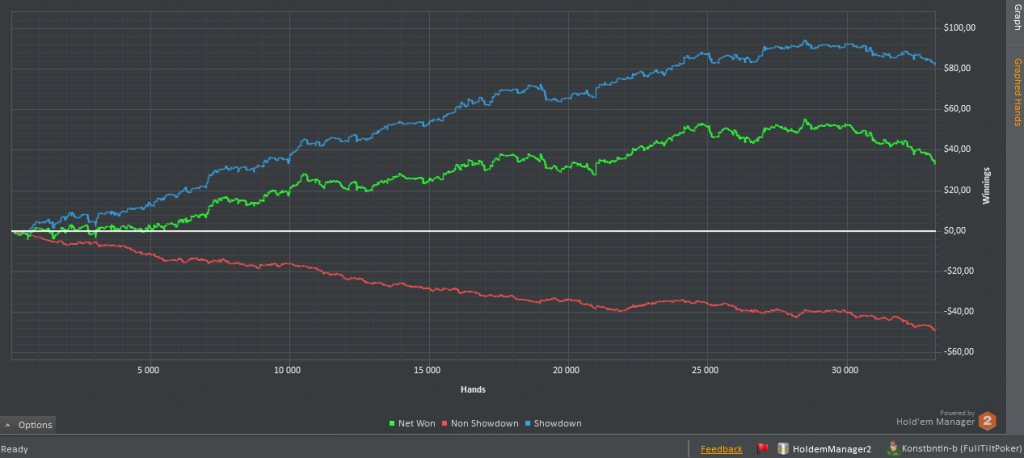
Task: Click the Hold'em Manager 2 logo badge
Action: (x=986, y=421)
